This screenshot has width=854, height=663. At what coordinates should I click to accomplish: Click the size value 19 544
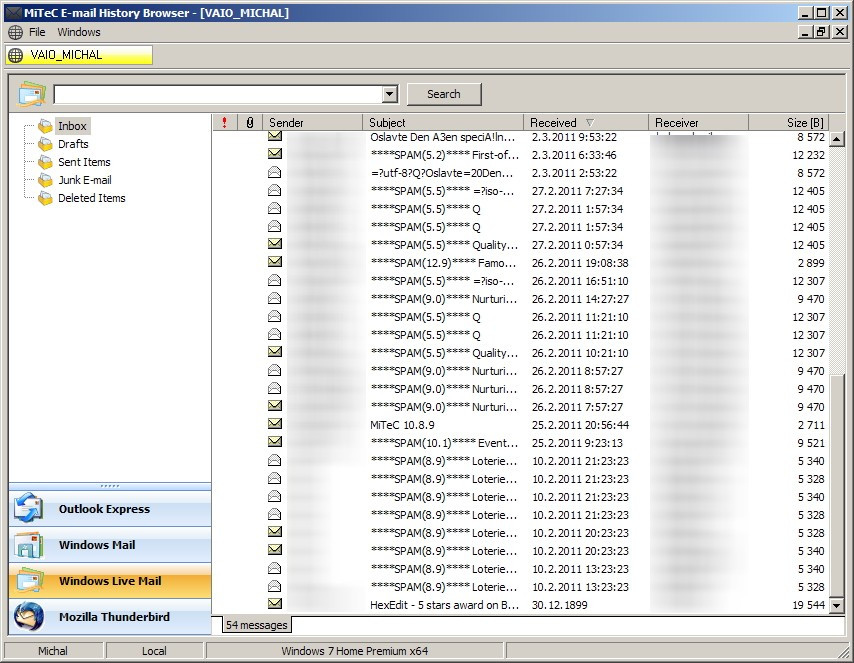[809, 605]
